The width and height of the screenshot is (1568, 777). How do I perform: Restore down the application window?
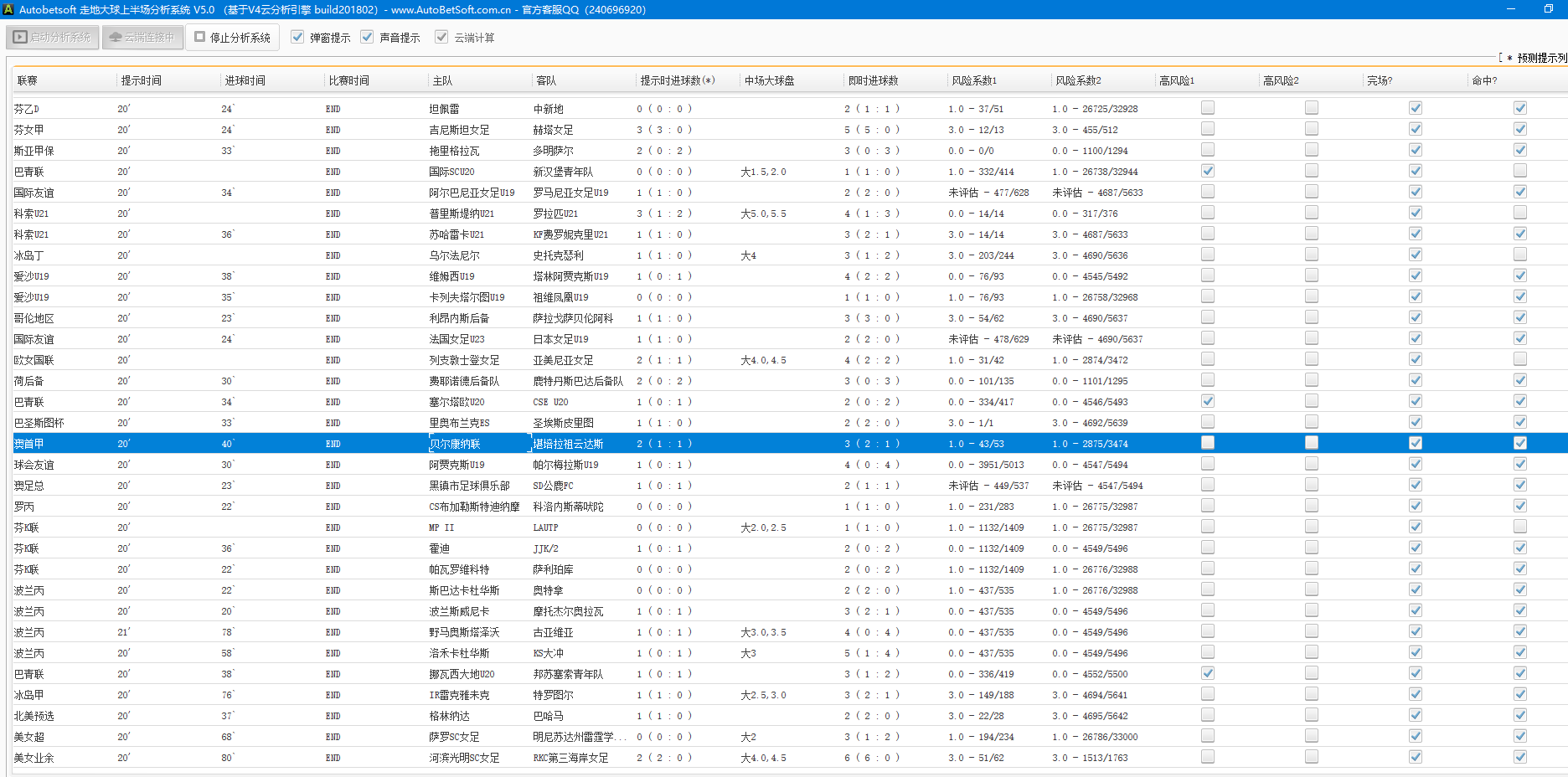[x=1548, y=9]
